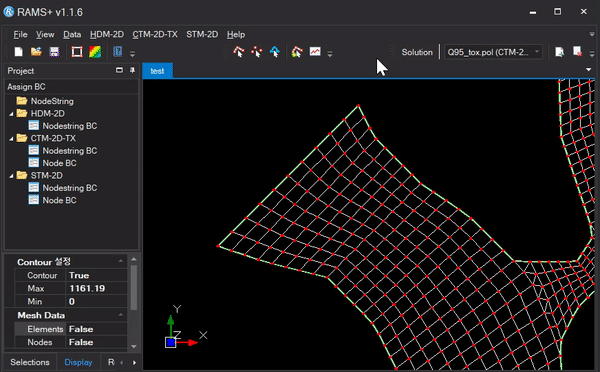This screenshot has height=372, width=600.
Task: Click the pin icon in Project panel
Action: click(132, 70)
